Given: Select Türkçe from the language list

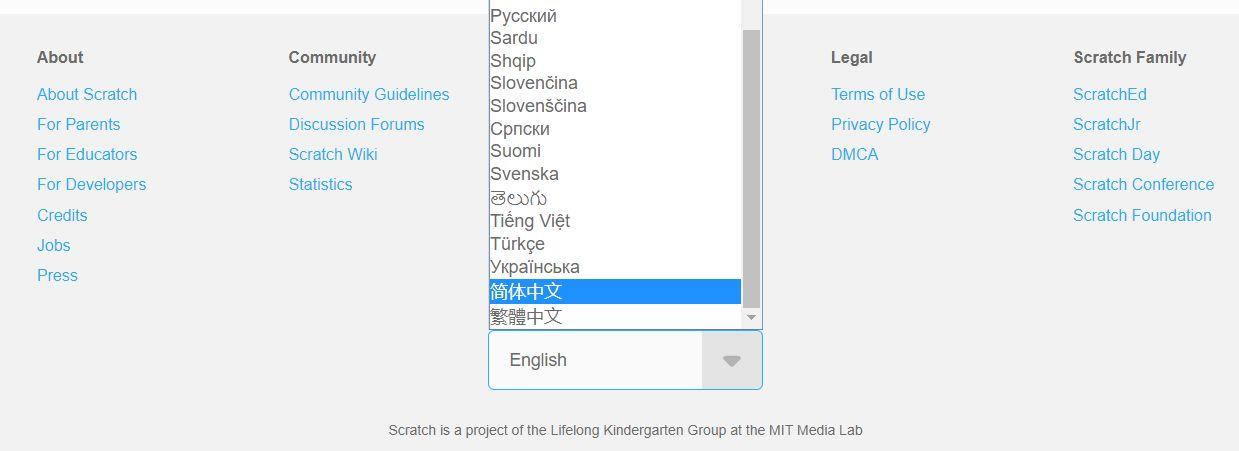Looking at the screenshot, I should point(517,244).
